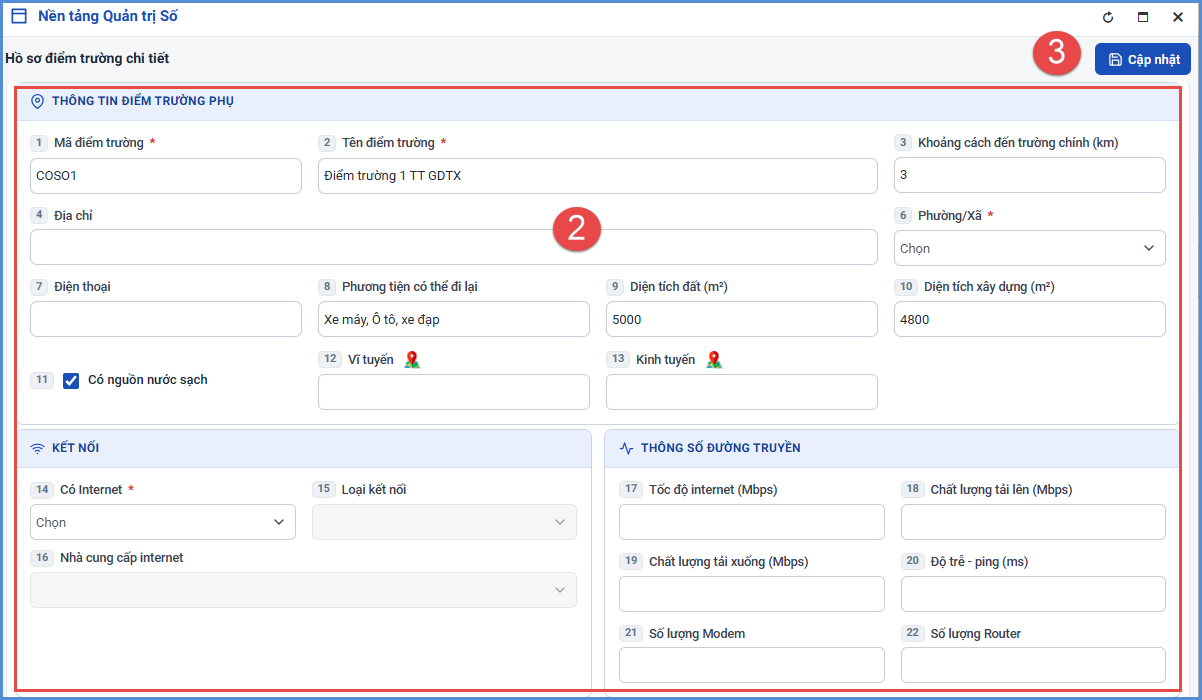Focus the Địa chỉ text field
The width and height of the screenshot is (1202, 700).
point(454,247)
